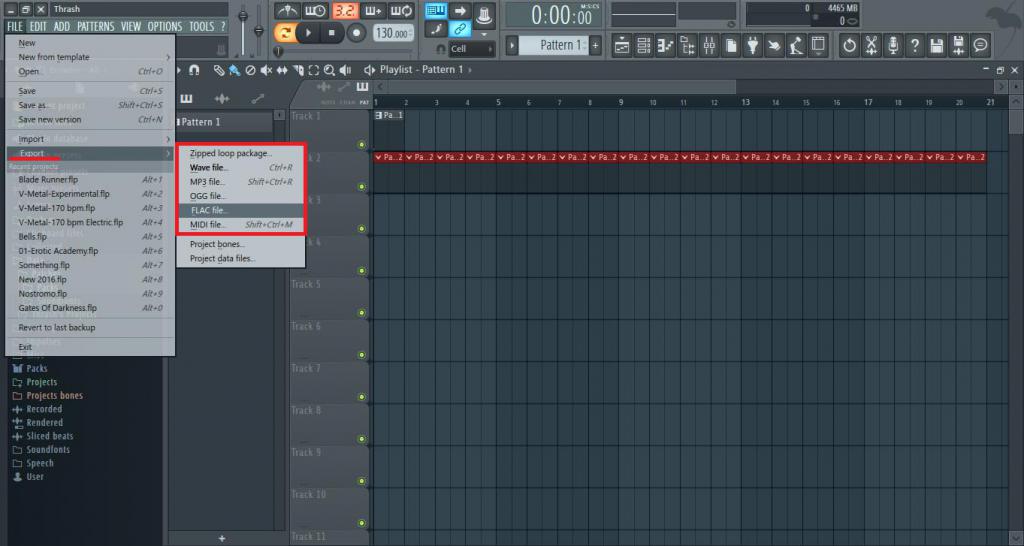Click the Record transport button
The width and height of the screenshot is (1024, 546).
356,32
